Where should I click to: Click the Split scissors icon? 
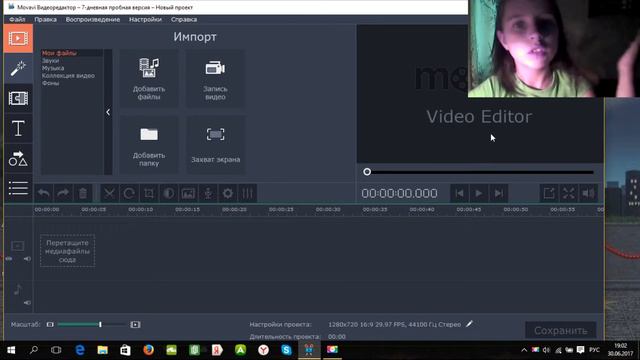(x=109, y=193)
